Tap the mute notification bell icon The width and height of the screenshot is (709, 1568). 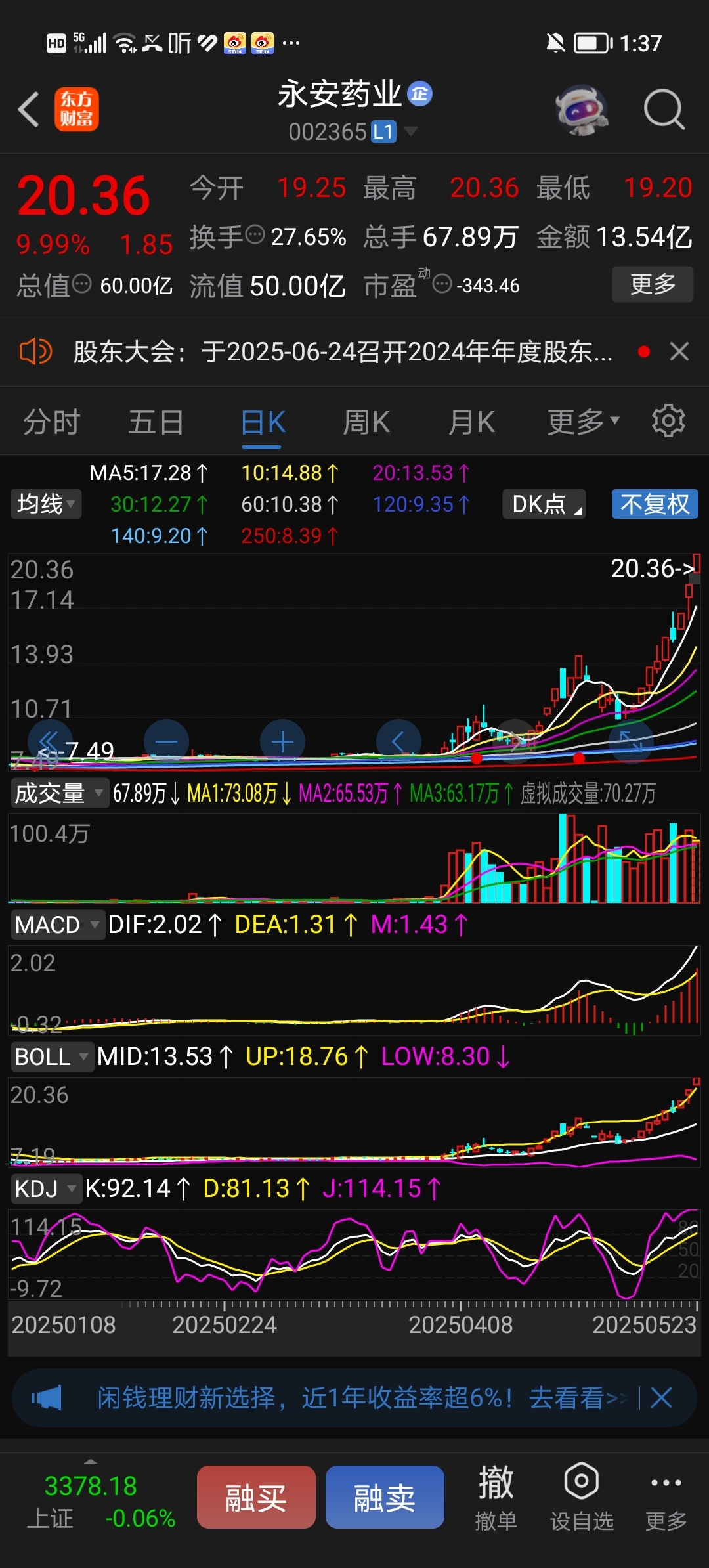555,43
